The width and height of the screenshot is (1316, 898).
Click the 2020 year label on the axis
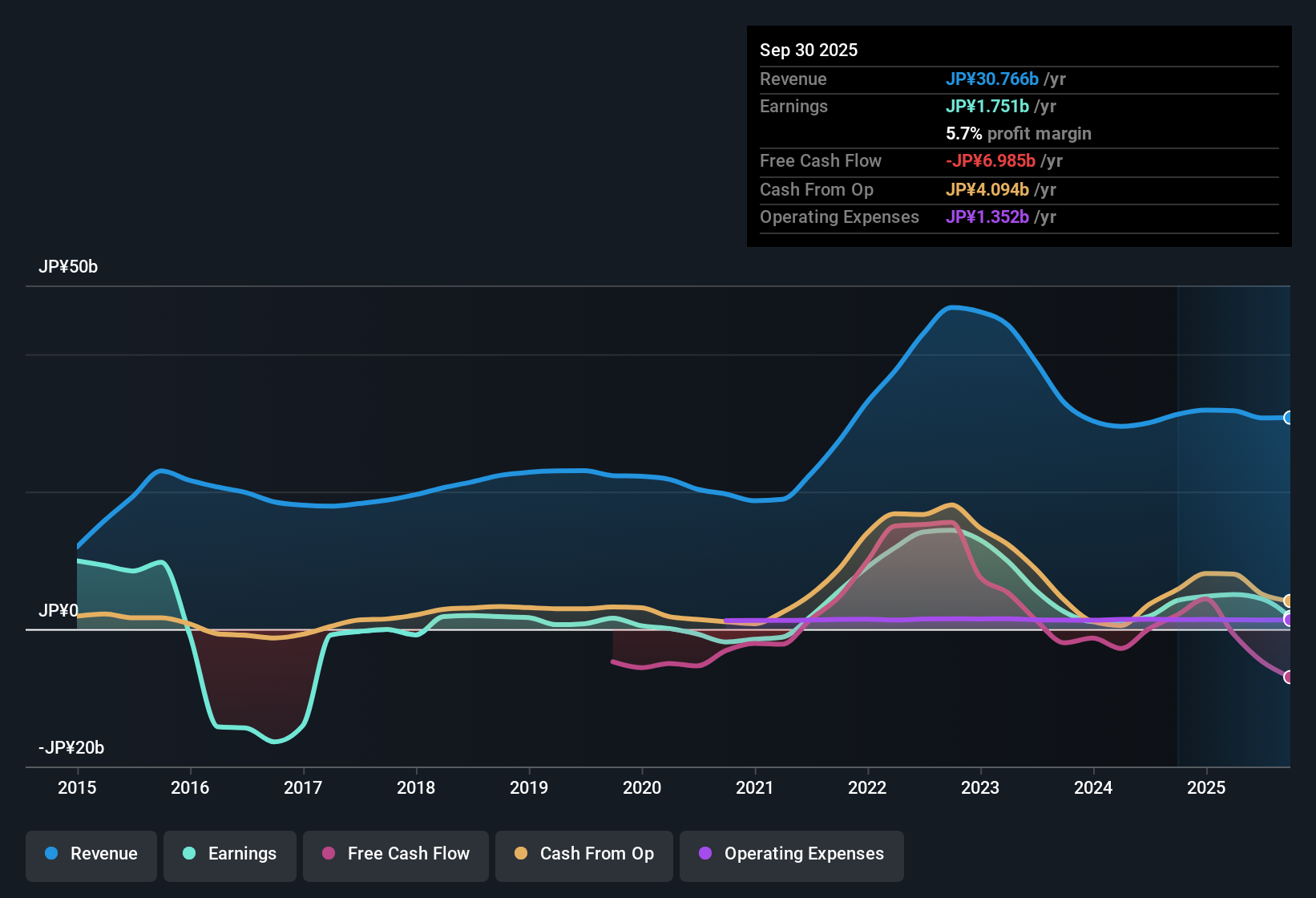pos(642,788)
